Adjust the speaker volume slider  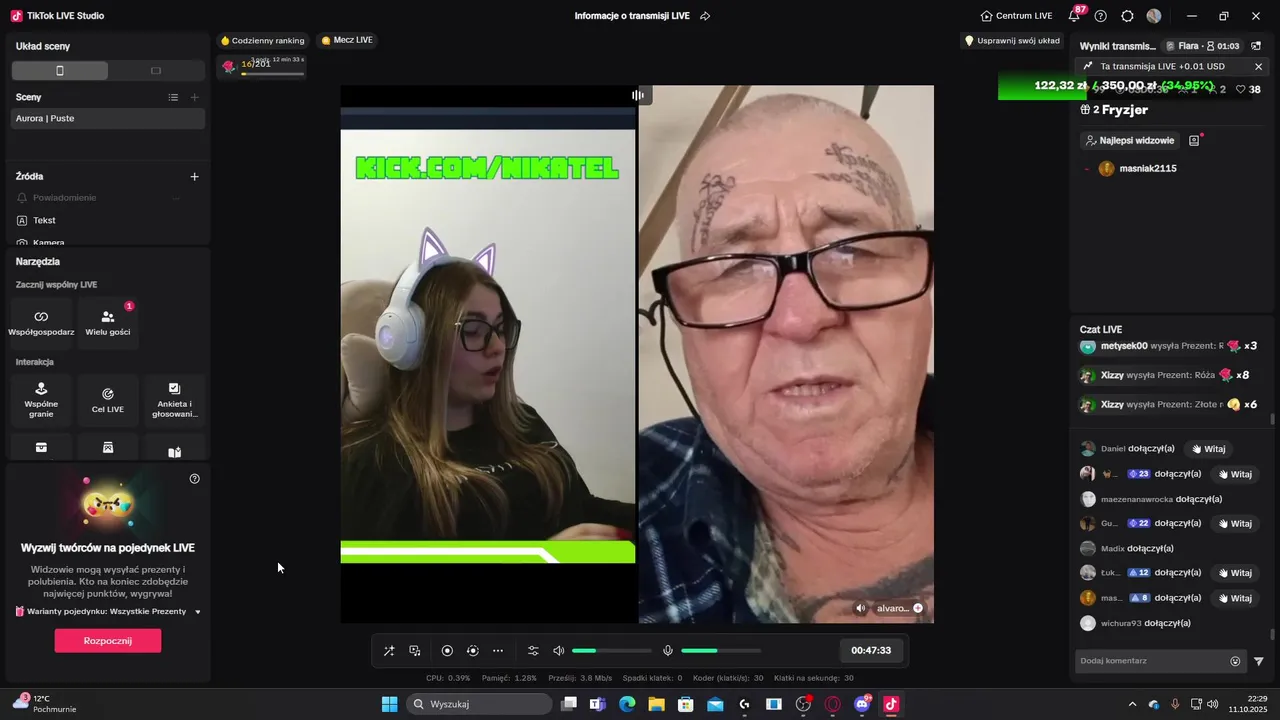tap(612, 651)
